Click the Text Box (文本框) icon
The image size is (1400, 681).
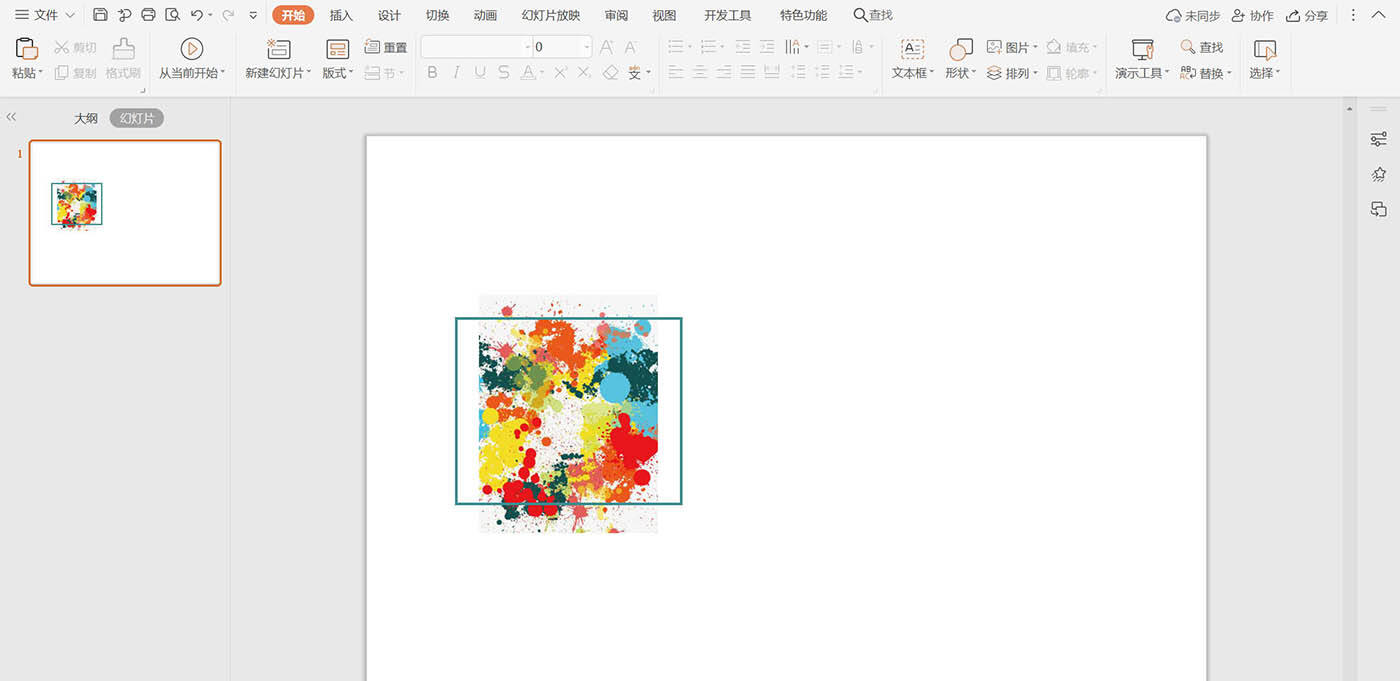click(x=912, y=49)
